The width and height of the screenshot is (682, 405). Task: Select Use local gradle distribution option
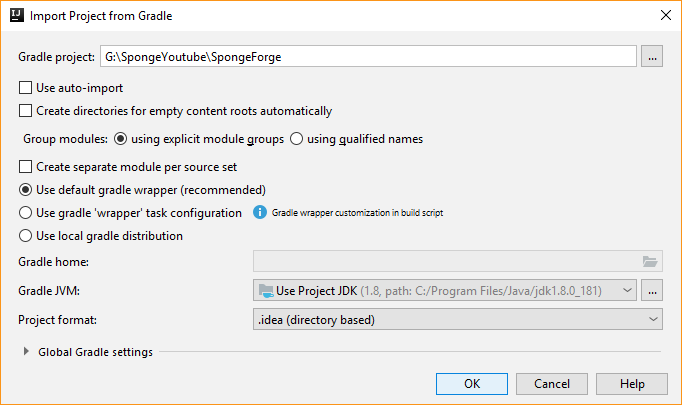pos(26,237)
